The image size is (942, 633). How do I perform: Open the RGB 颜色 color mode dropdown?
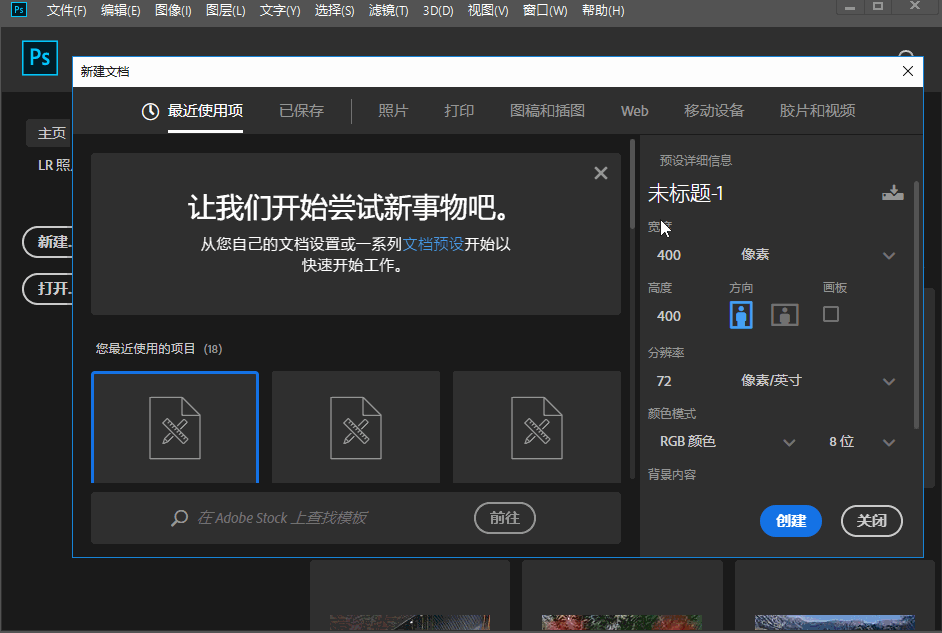(789, 442)
